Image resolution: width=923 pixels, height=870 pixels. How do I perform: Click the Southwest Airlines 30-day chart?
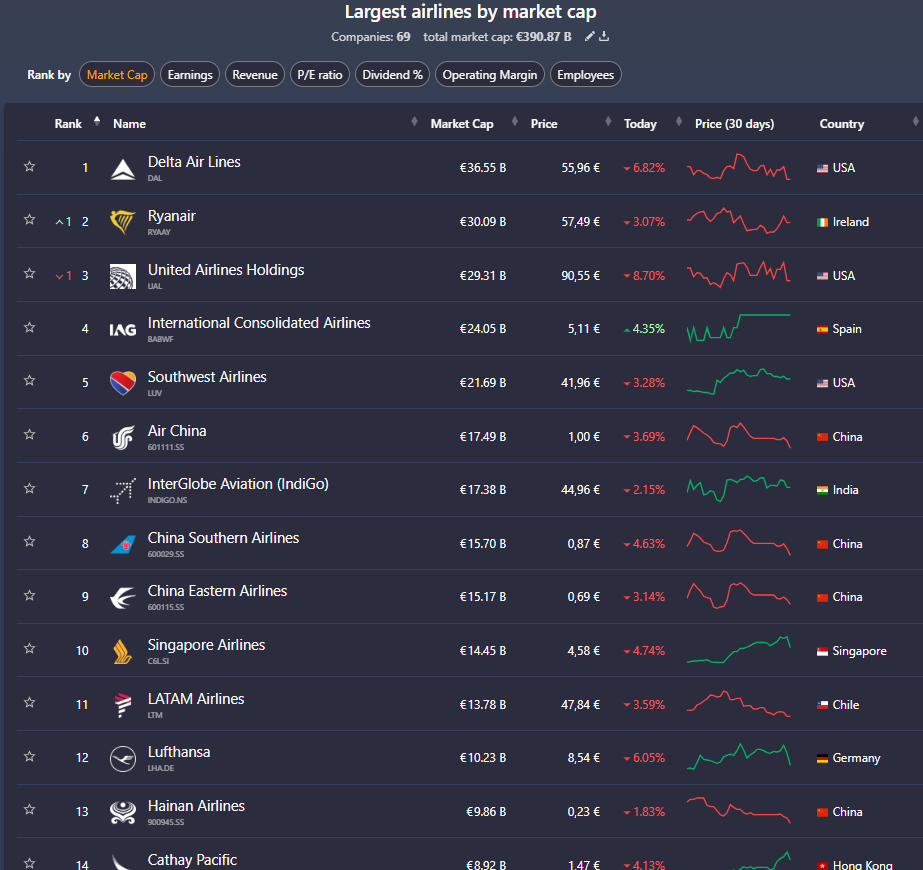point(739,381)
